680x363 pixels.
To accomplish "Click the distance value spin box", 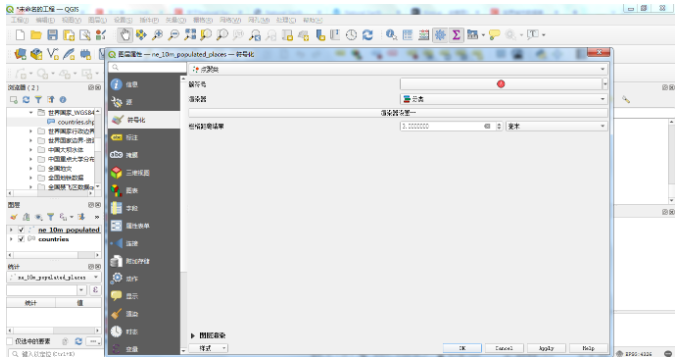I will click(451, 126).
